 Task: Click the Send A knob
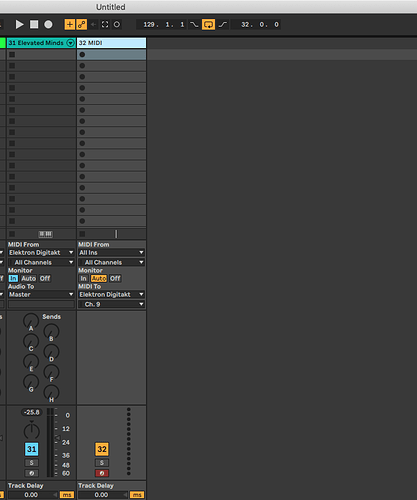point(31,321)
